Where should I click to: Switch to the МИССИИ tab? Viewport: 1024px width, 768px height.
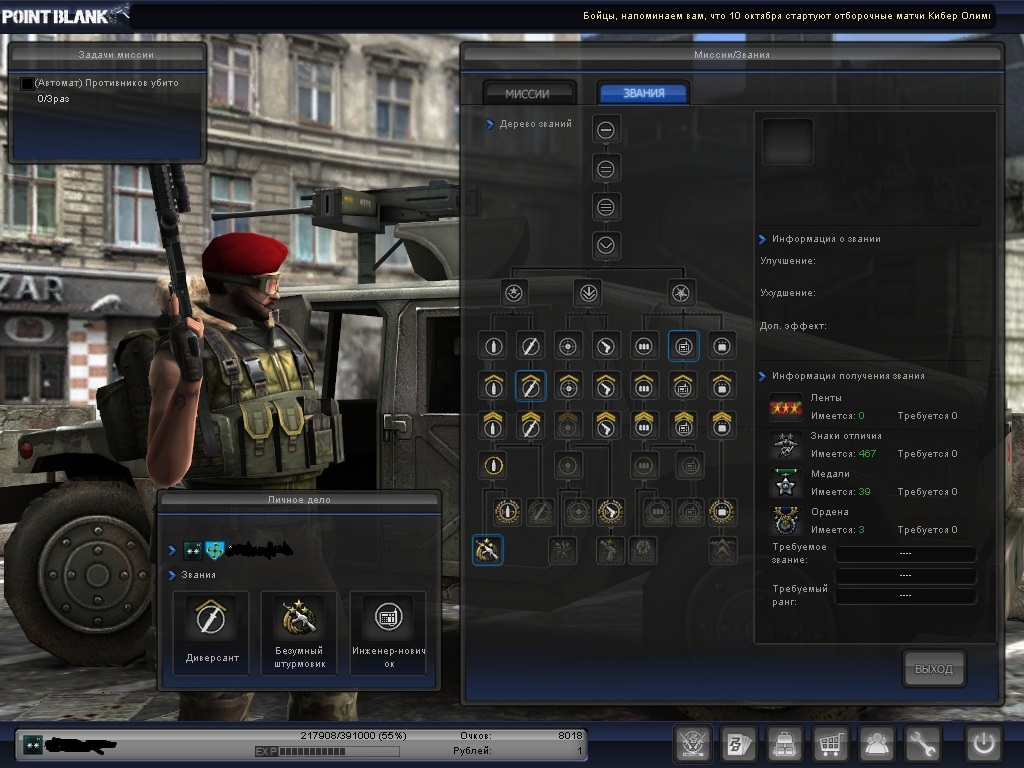pos(528,93)
